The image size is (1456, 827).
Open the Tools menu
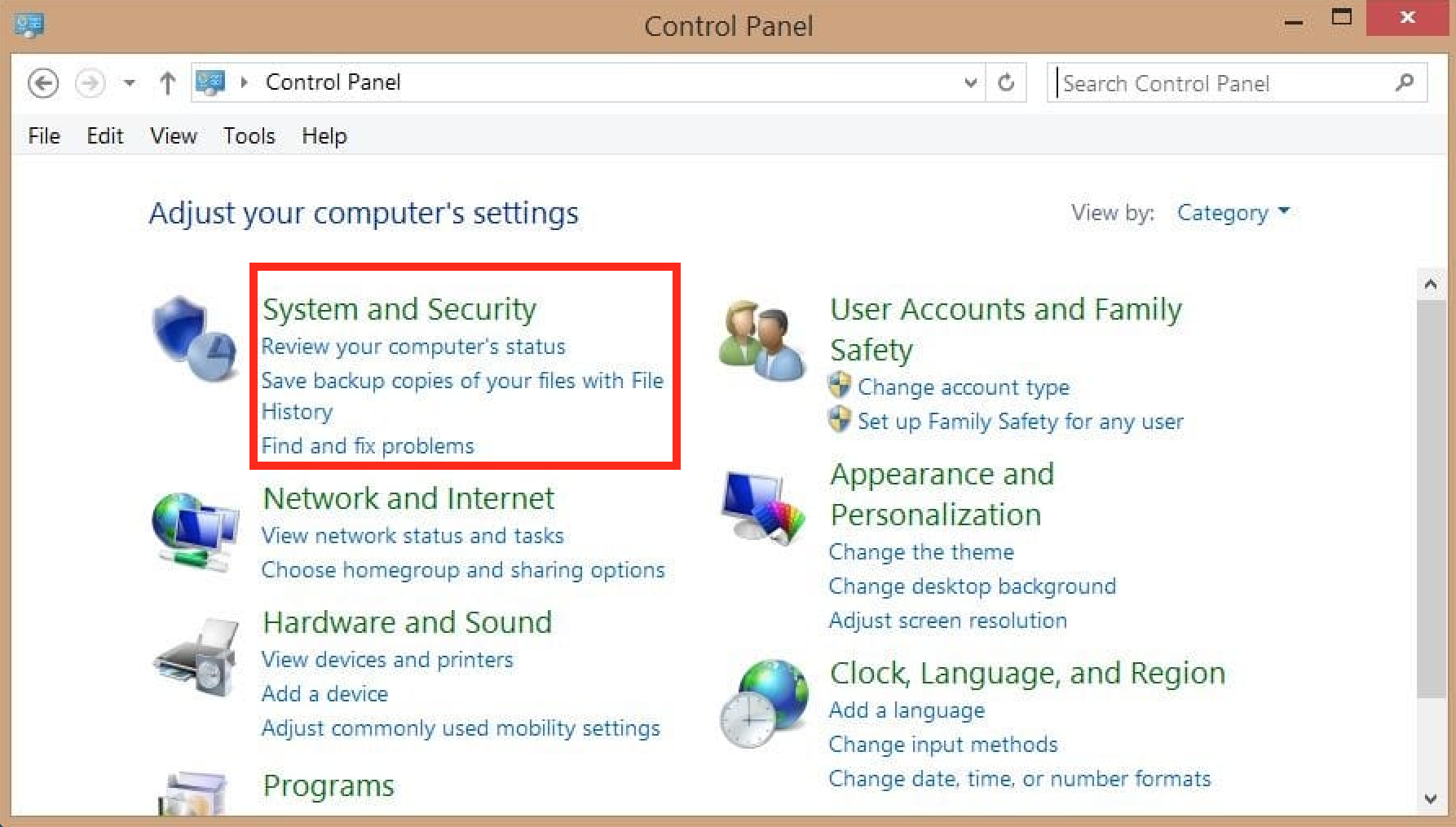point(249,135)
